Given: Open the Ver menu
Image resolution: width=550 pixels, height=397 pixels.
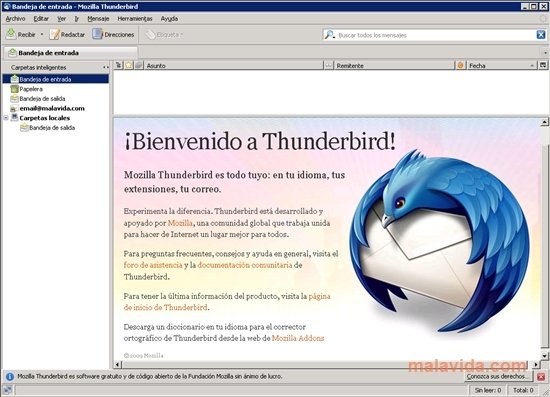Looking at the screenshot, I should (62, 19).
